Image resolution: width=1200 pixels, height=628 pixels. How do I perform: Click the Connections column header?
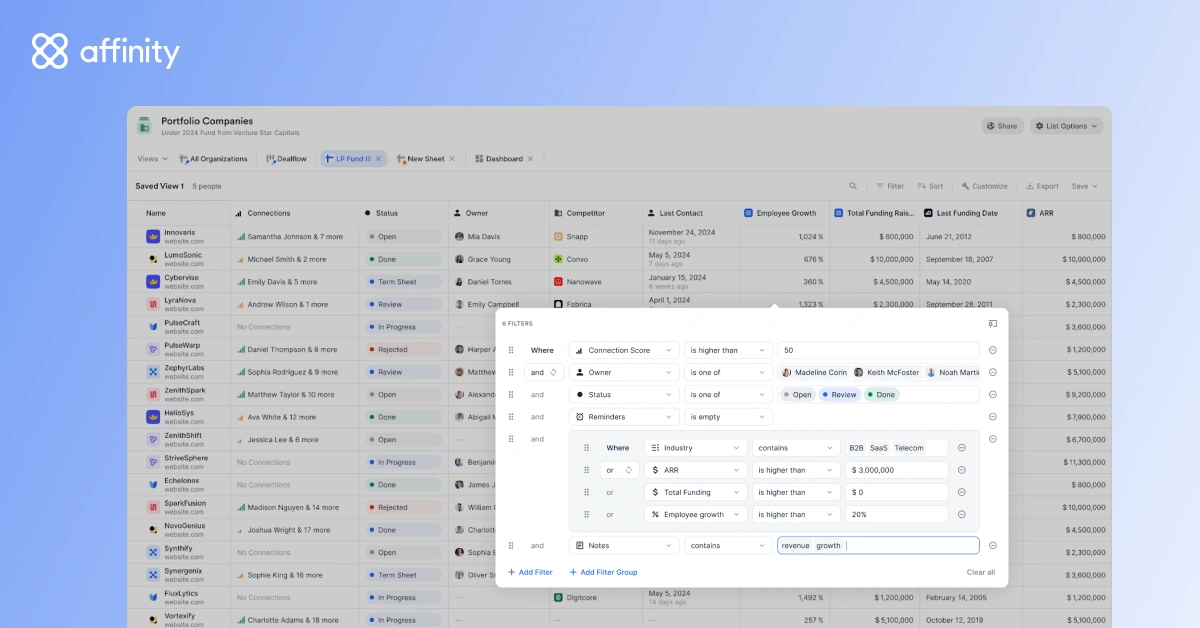(x=262, y=213)
